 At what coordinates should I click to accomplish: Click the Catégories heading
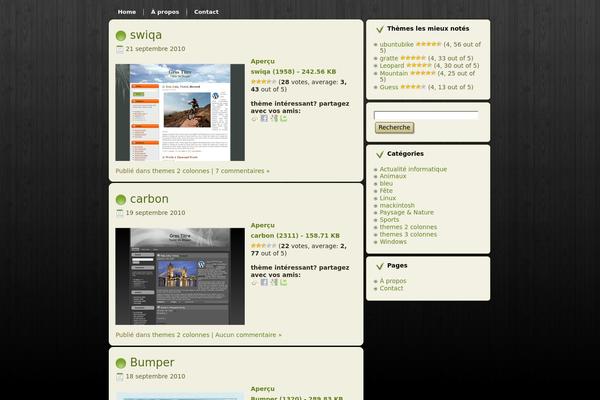coord(405,154)
